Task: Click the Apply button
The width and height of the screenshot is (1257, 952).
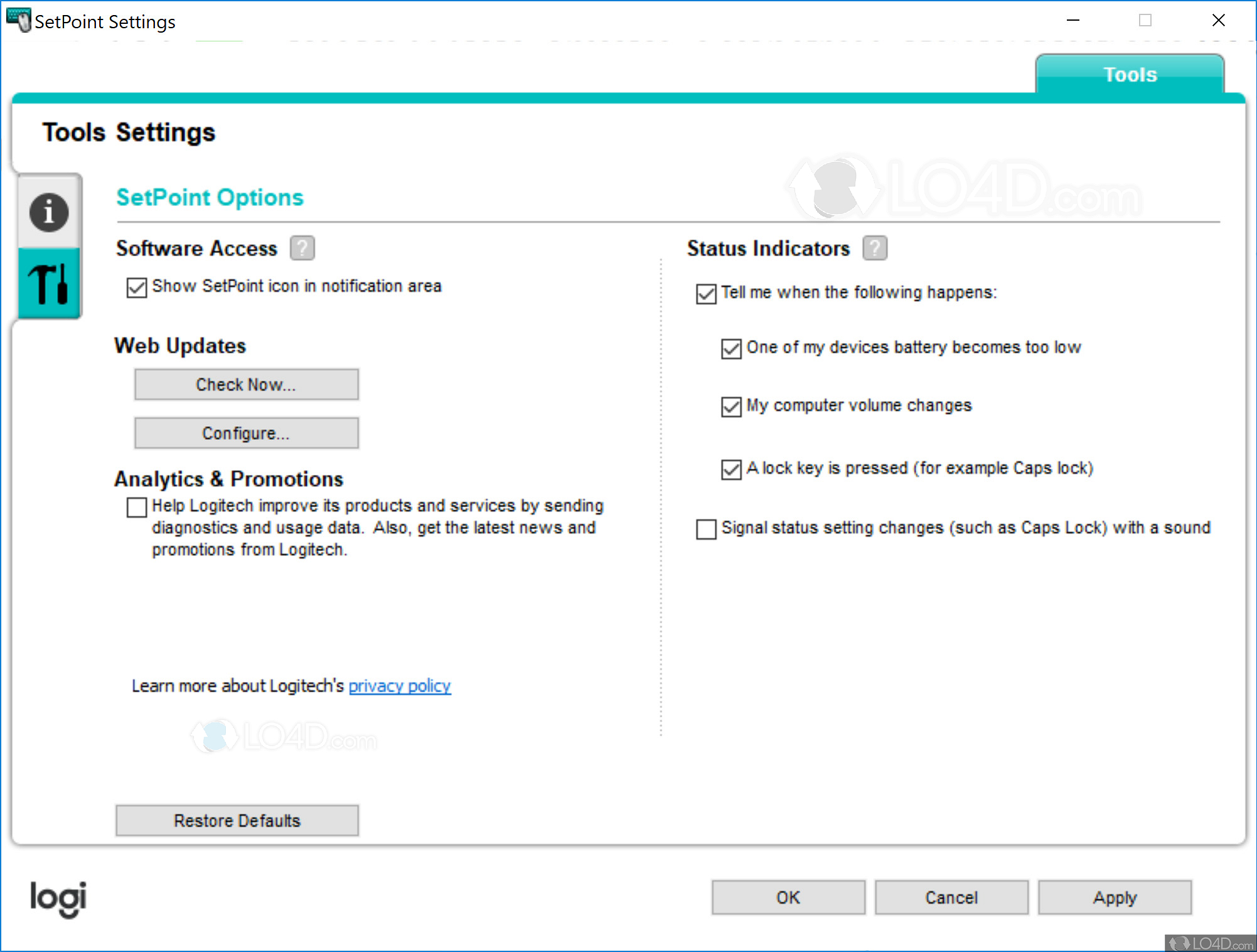Action: (1115, 897)
